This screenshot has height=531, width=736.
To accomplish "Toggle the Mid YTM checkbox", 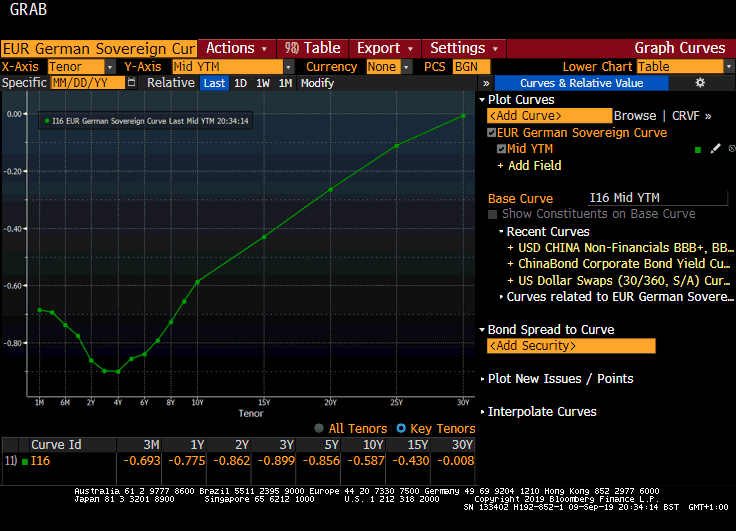I will point(502,149).
